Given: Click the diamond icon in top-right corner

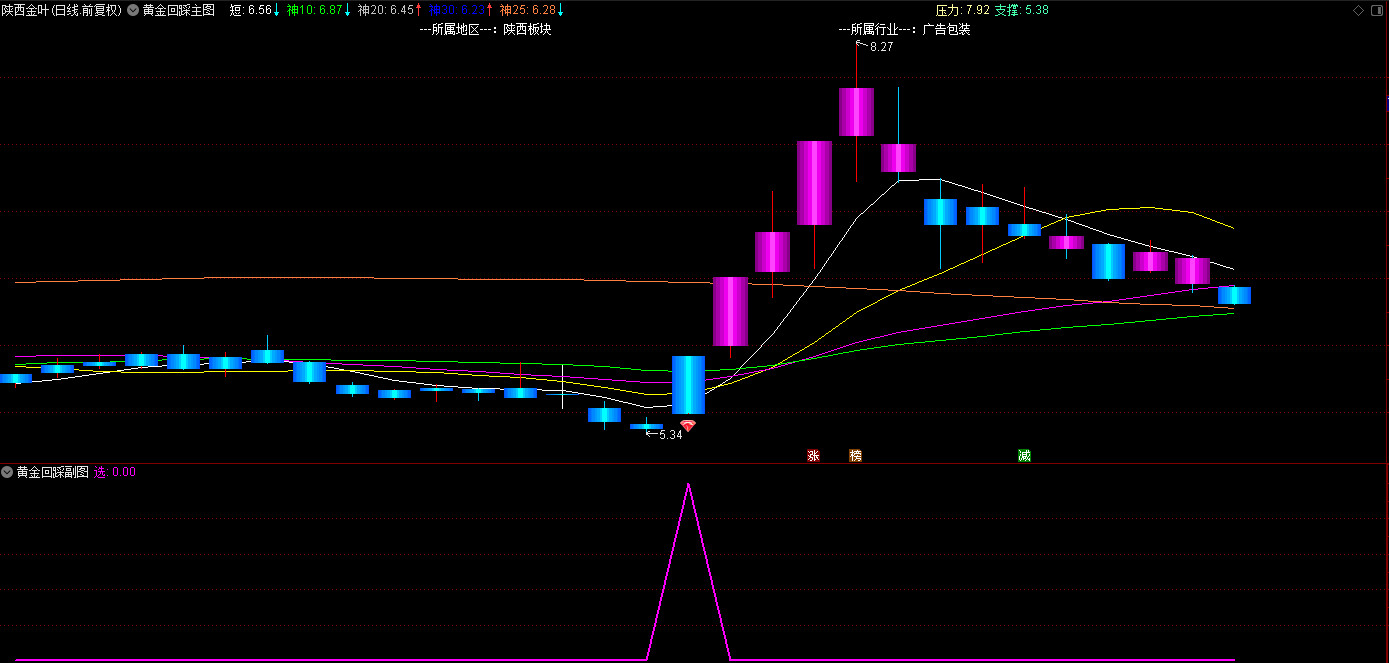Looking at the screenshot, I should click(x=1357, y=10).
